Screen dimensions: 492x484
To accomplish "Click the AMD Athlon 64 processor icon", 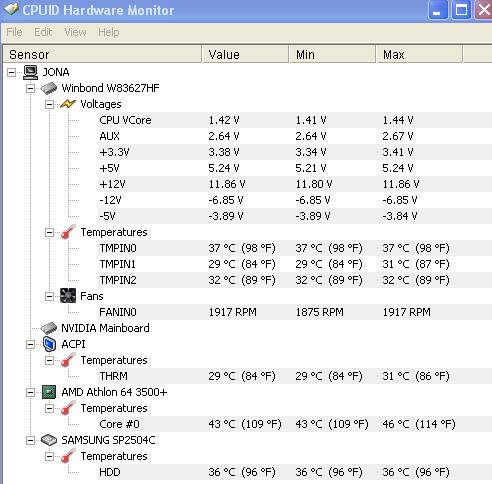I will (x=49, y=392).
